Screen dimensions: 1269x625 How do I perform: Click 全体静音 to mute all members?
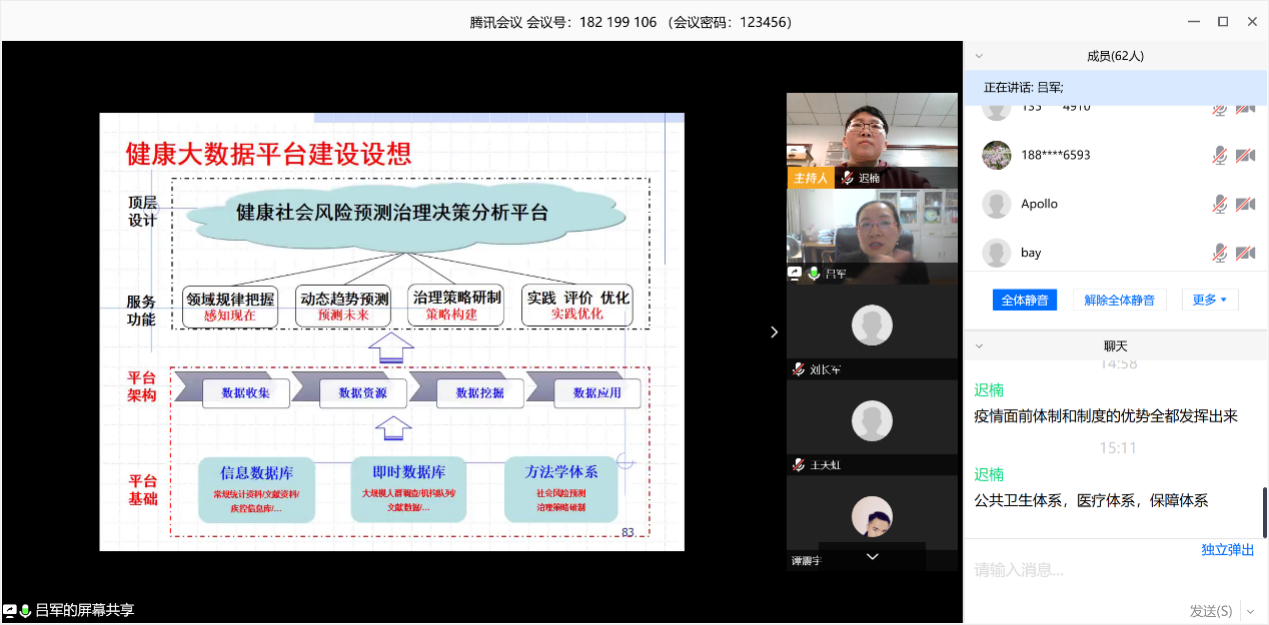pos(1024,300)
